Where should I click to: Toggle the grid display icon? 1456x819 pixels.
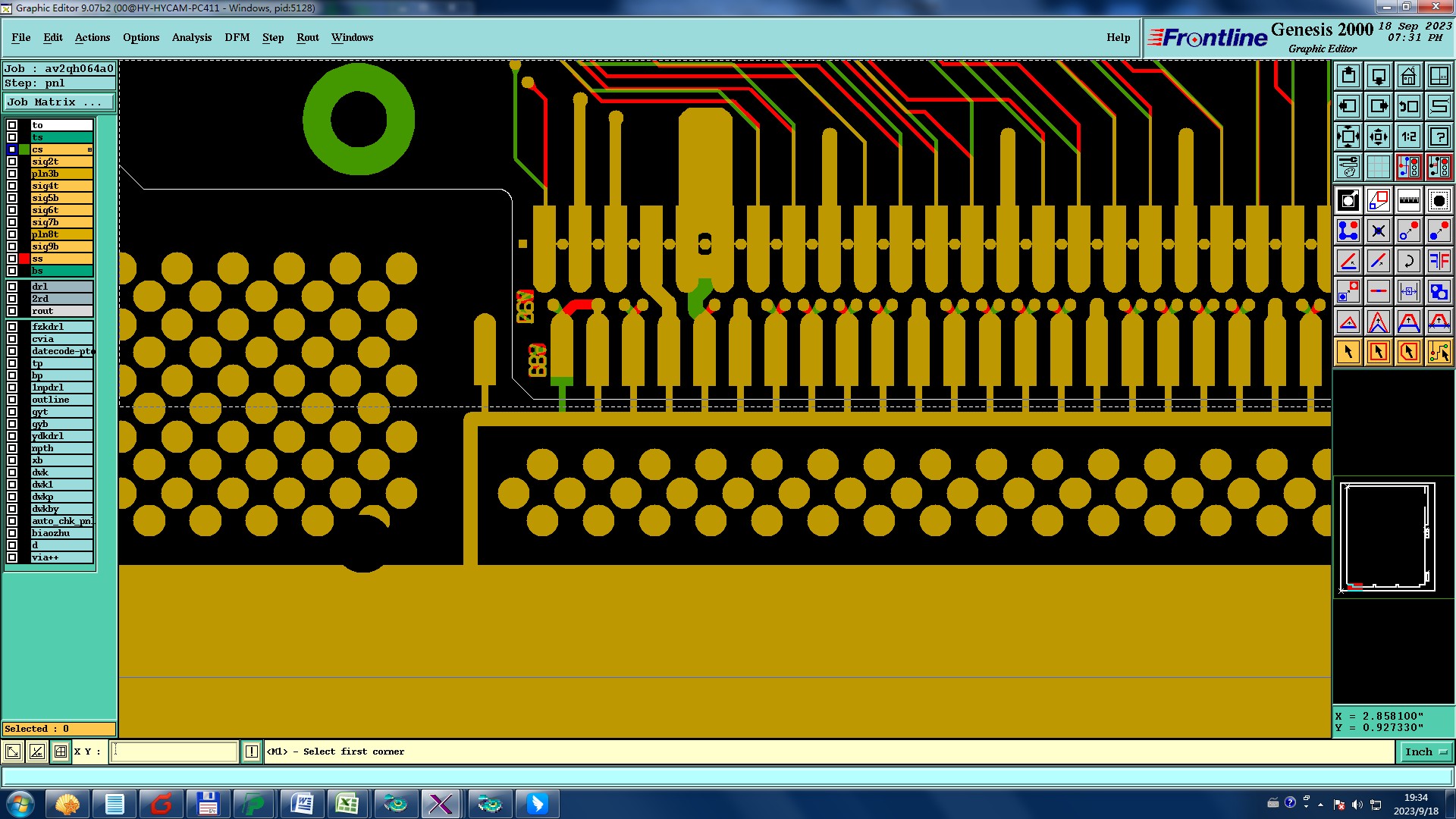[1378, 167]
